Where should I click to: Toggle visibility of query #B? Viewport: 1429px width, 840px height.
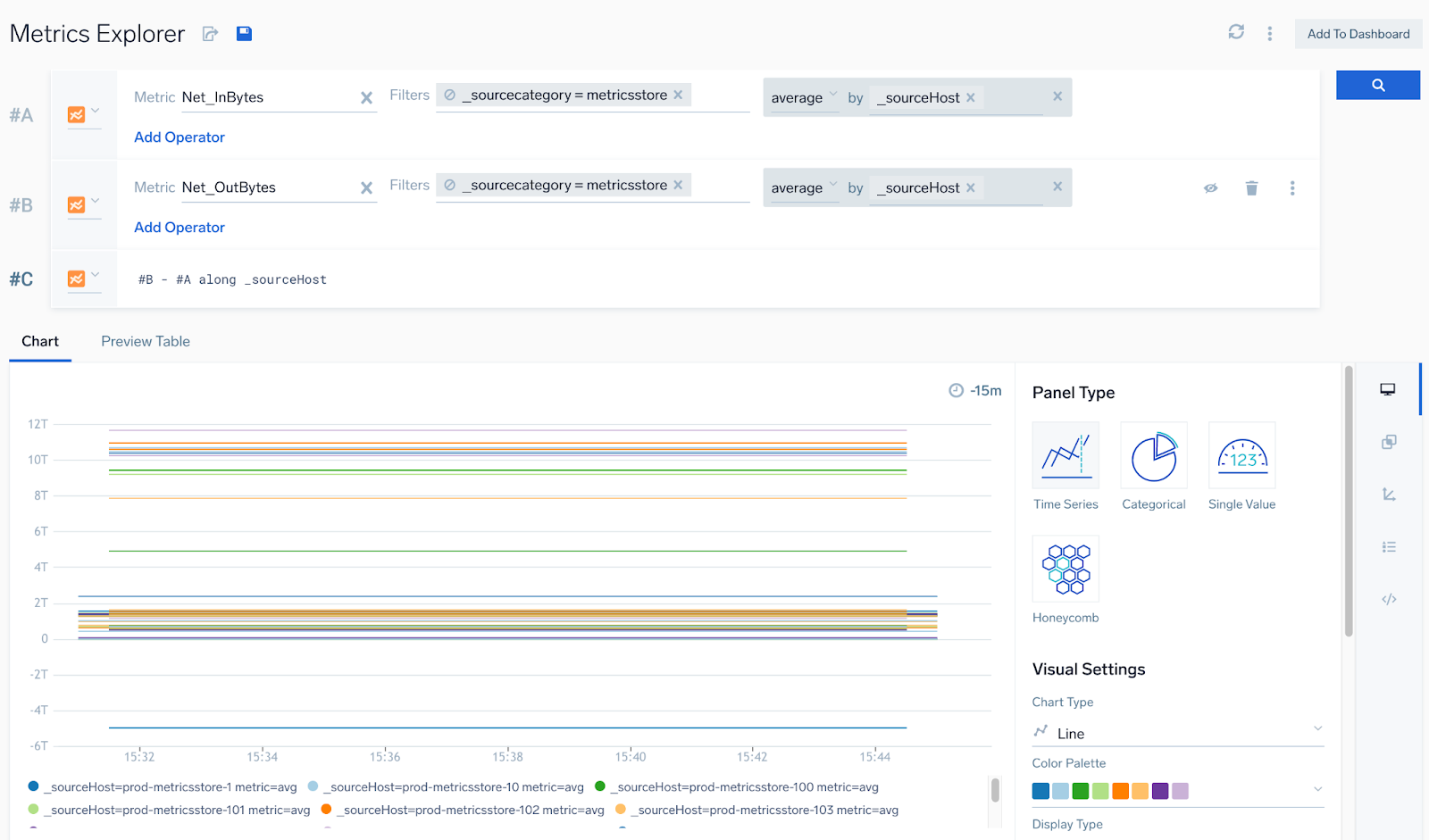(x=1210, y=188)
